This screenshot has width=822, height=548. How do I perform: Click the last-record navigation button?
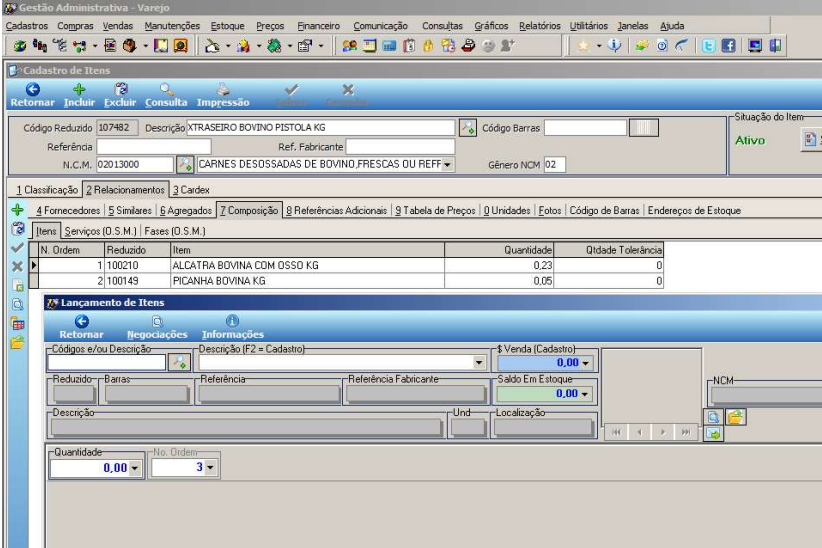[x=686, y=432]
